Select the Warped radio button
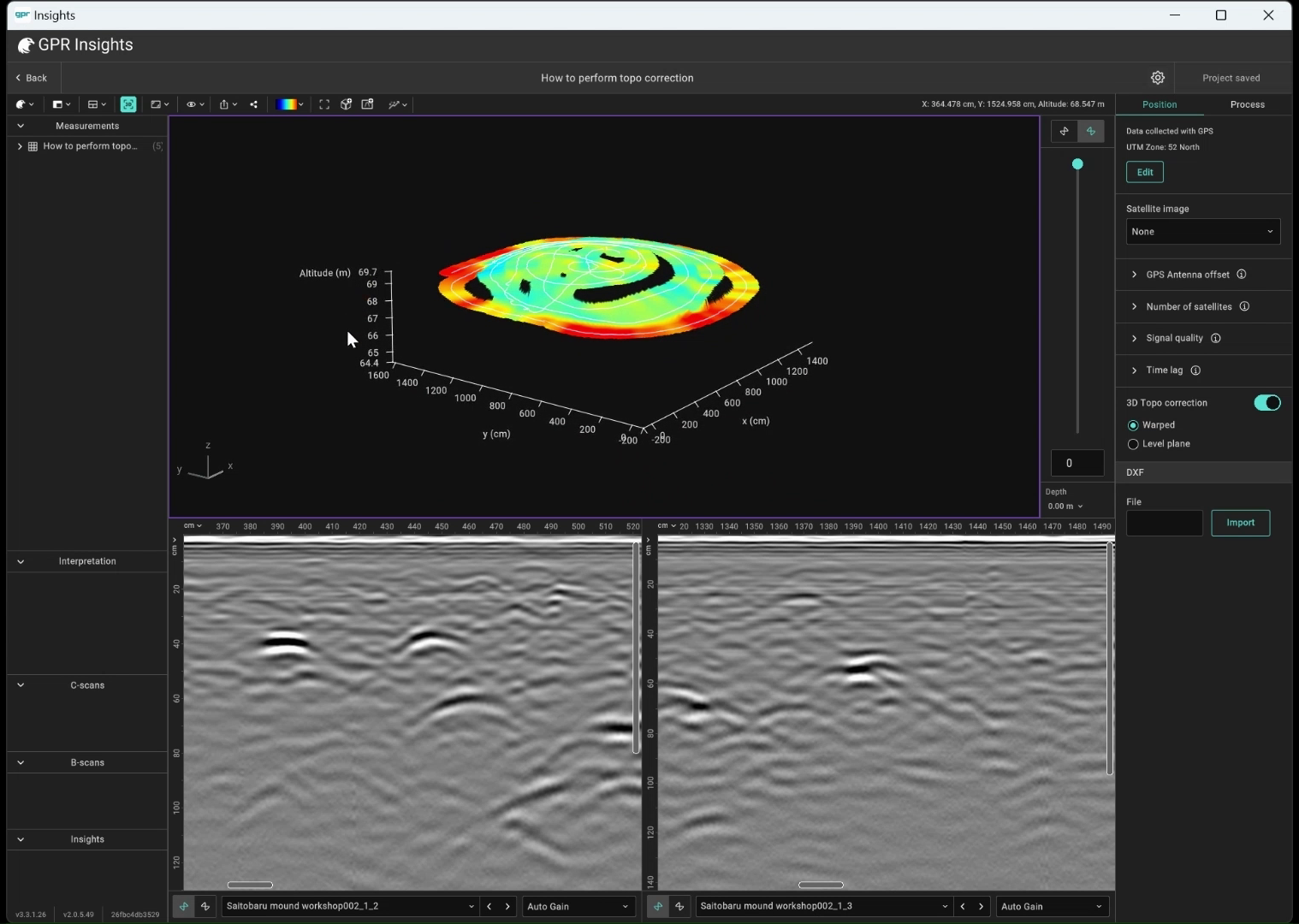 point(1133,424)
